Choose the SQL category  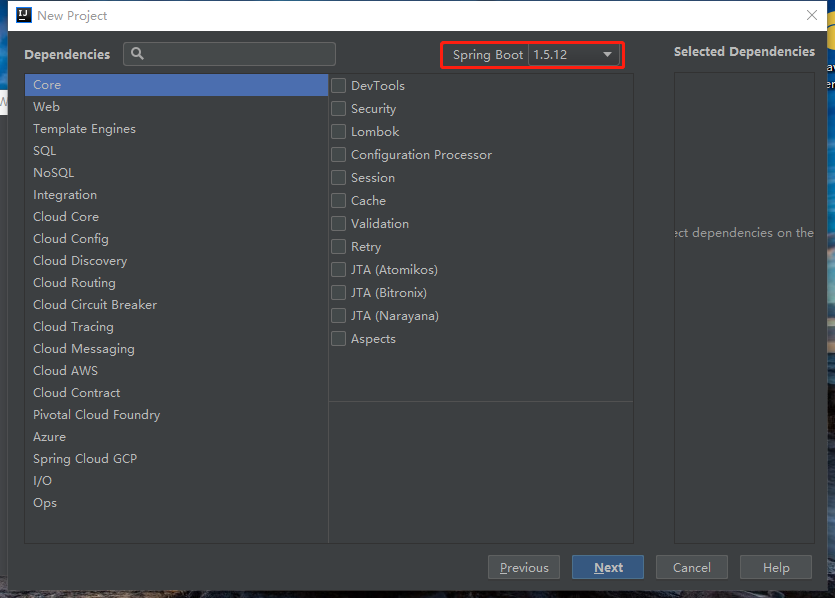[x=176, y=151]
